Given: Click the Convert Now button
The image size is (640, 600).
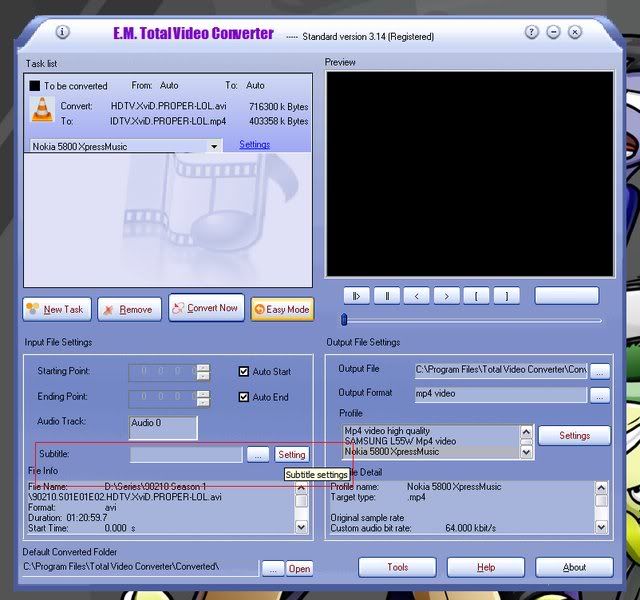Looking at the screenshot, I should point(206,308).
